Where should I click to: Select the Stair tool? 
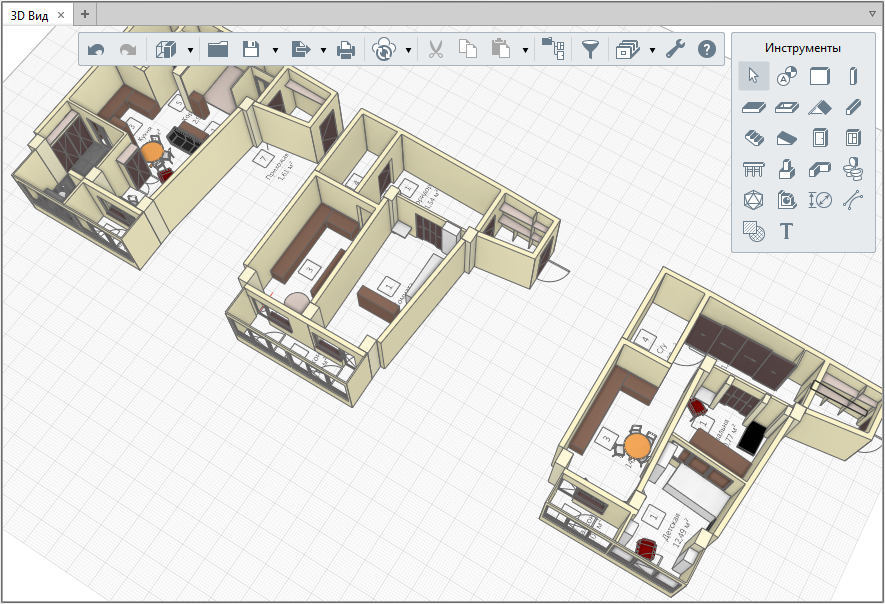click(x=753, y=138)
